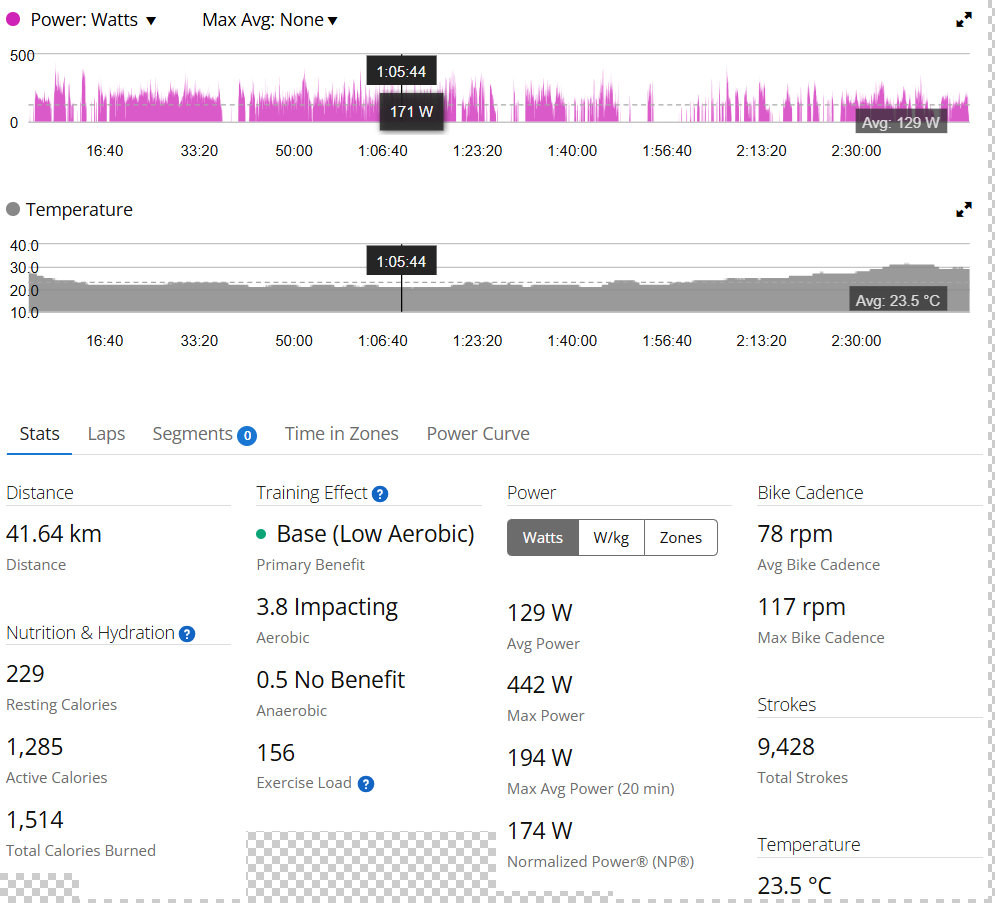The height and width of the screenshot is (903, 995).
Task: Click the Avg: 129 W chart label
Action: (x=900, y=122)
